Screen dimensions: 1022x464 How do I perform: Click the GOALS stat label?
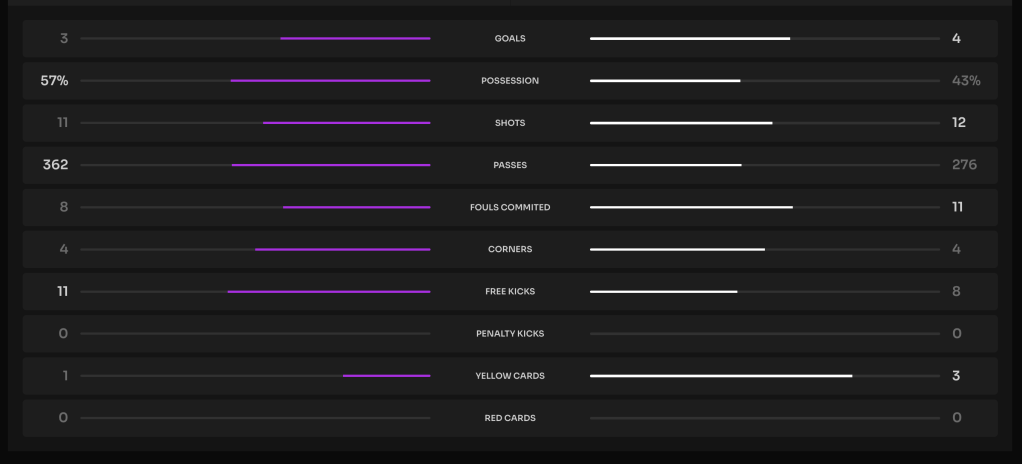(510, 39)
